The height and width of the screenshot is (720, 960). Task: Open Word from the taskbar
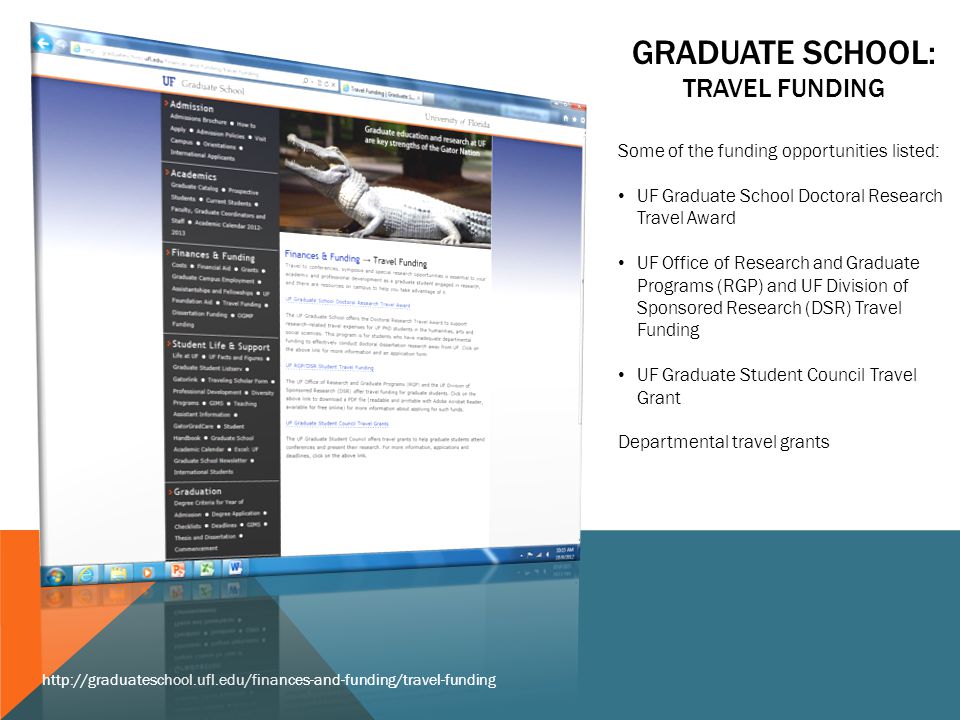[234, 568]
